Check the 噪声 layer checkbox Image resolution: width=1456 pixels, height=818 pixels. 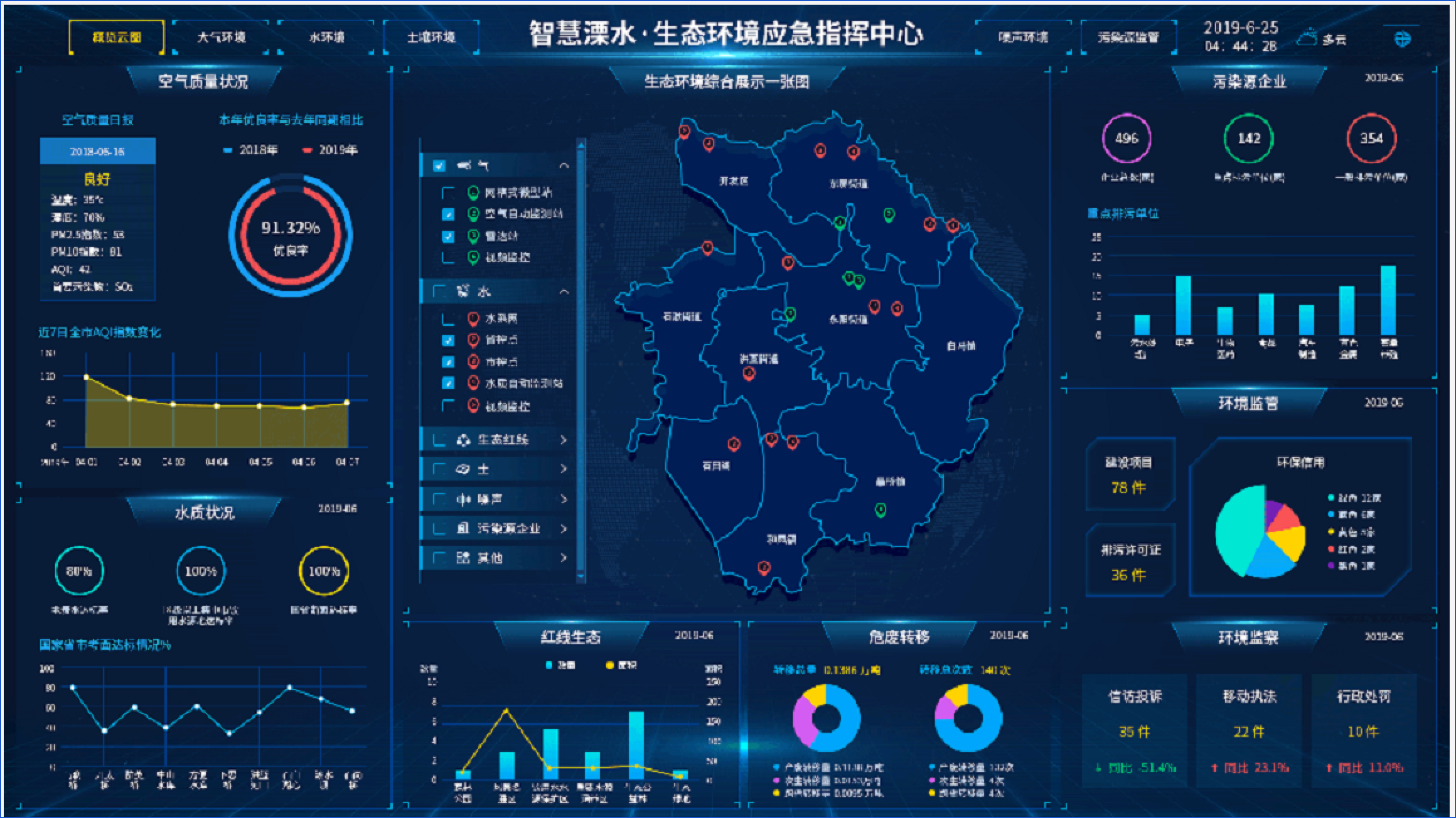pyautogui.click(x=439, y=499)
